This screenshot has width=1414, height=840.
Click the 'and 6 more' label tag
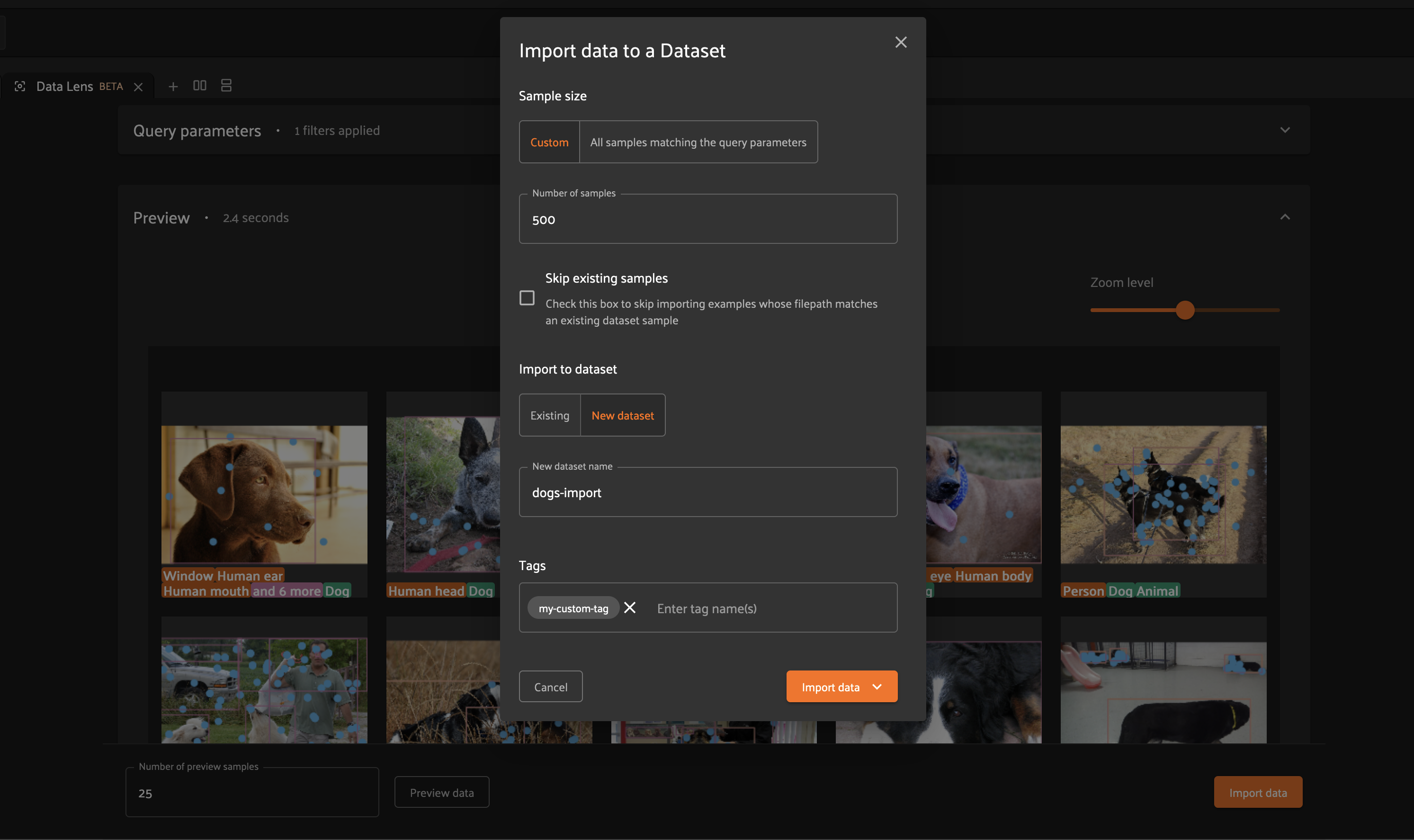coord(286,591)
